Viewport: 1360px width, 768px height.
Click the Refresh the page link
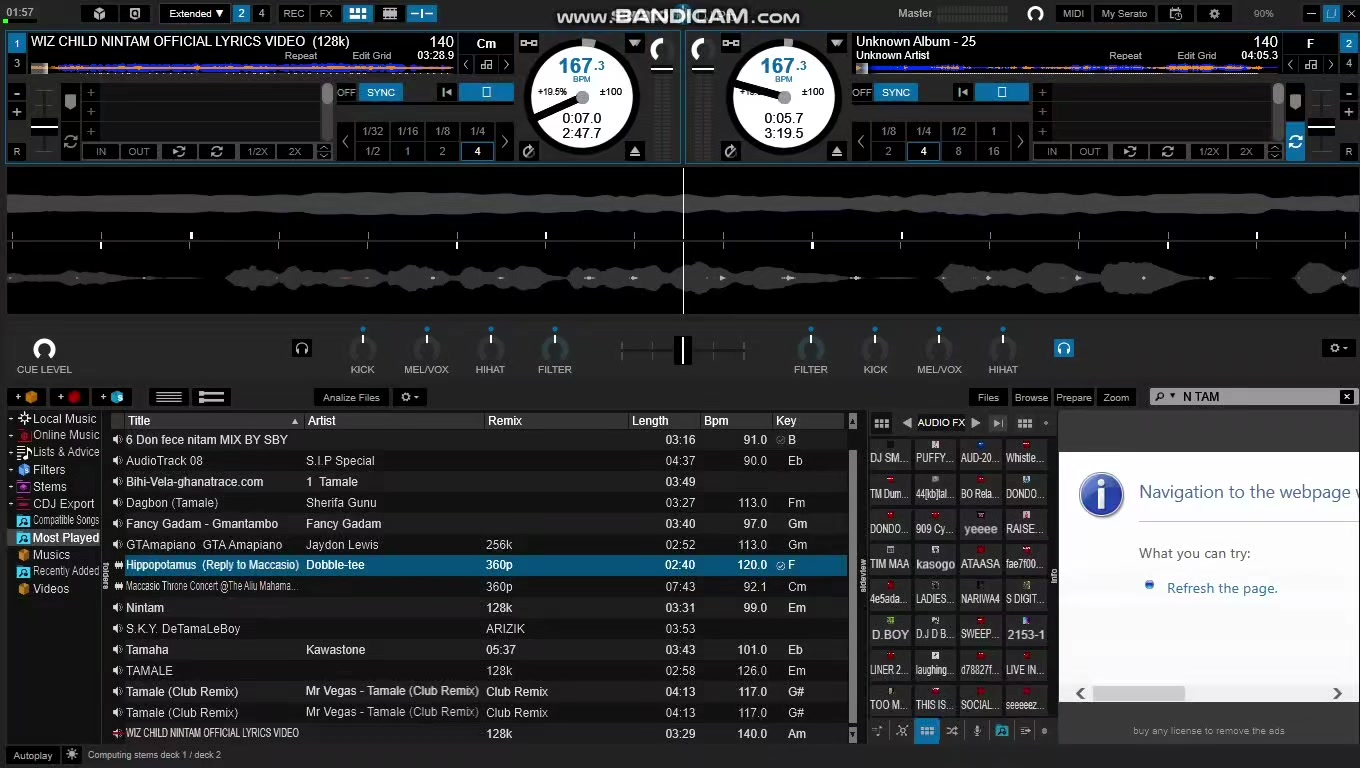click(1222, 588)
